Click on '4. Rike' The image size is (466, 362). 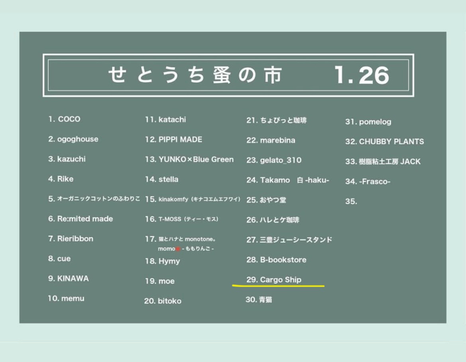pos(61,179)
